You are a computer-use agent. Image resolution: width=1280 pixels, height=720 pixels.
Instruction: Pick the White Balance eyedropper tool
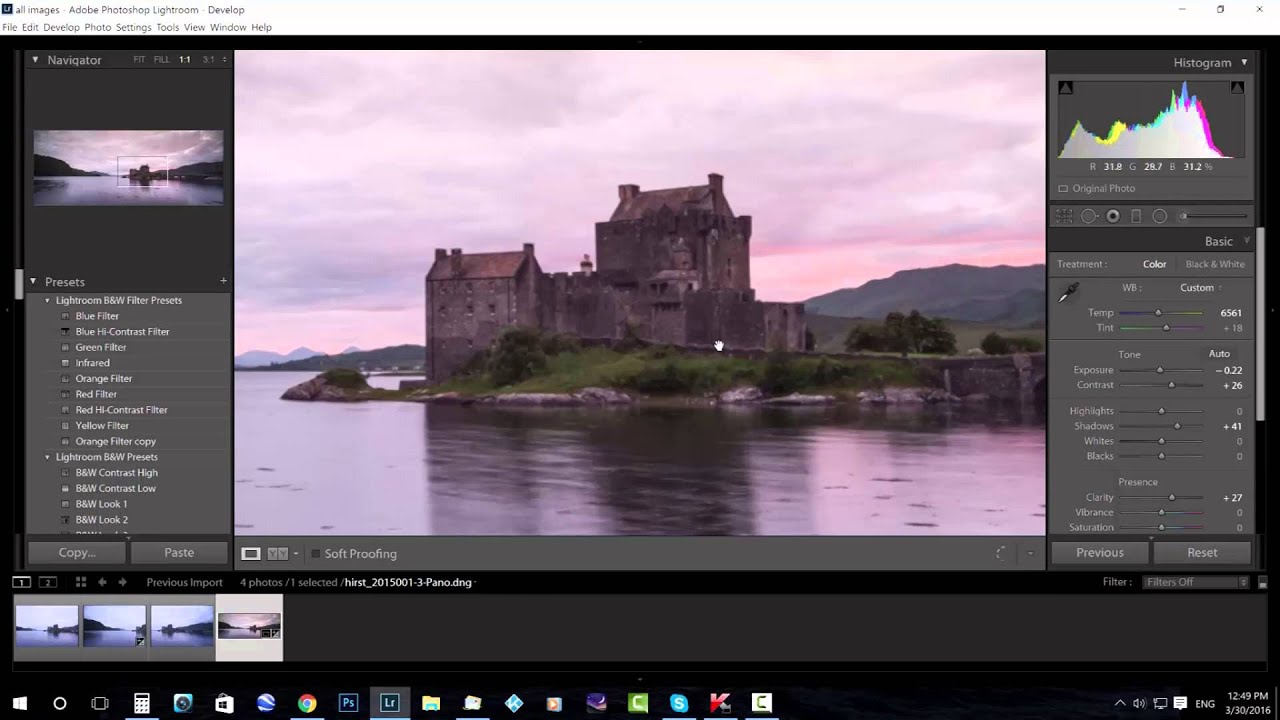(1069, 292)
